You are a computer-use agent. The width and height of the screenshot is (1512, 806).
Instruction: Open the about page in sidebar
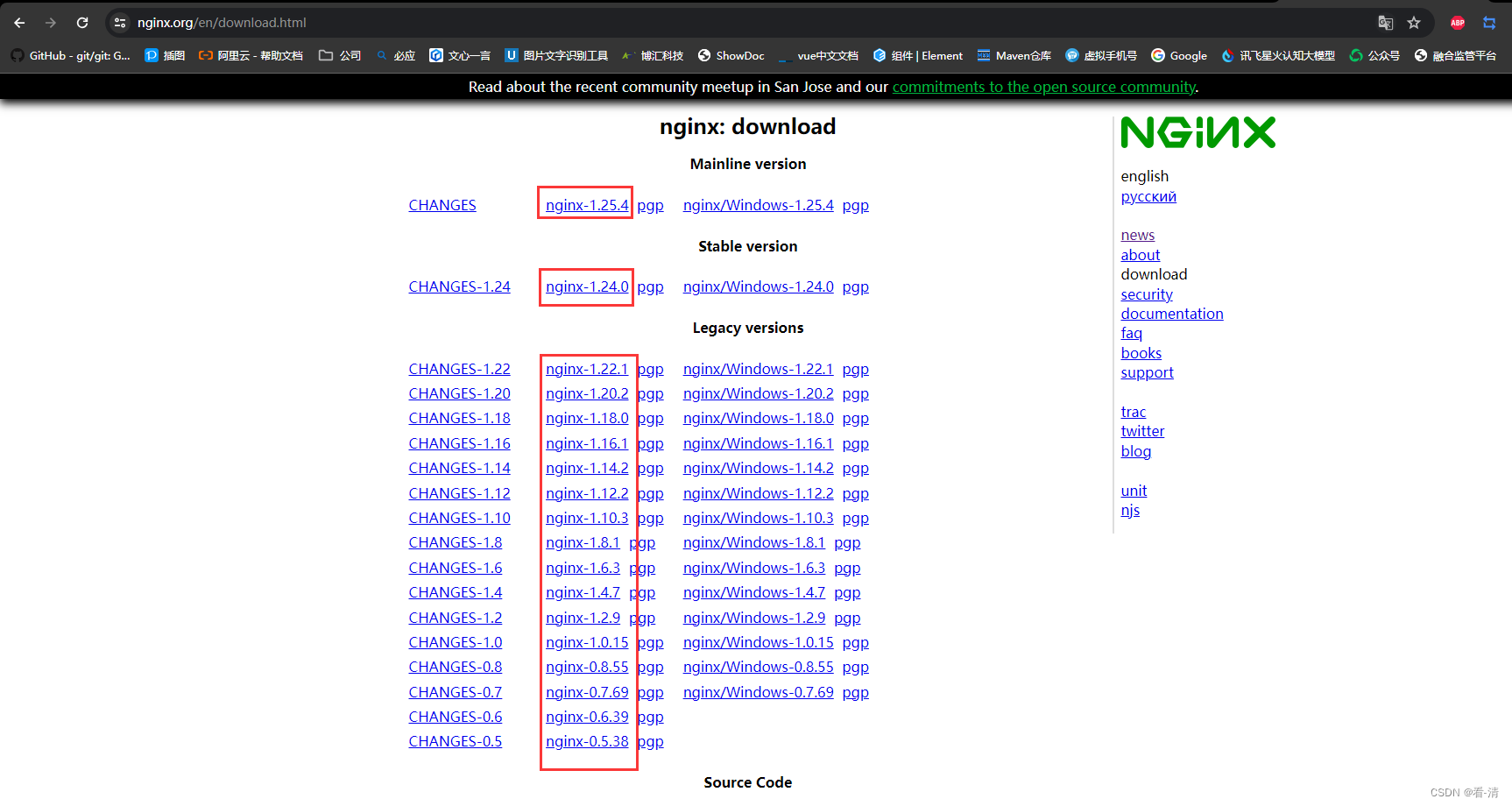(1141, 255)
